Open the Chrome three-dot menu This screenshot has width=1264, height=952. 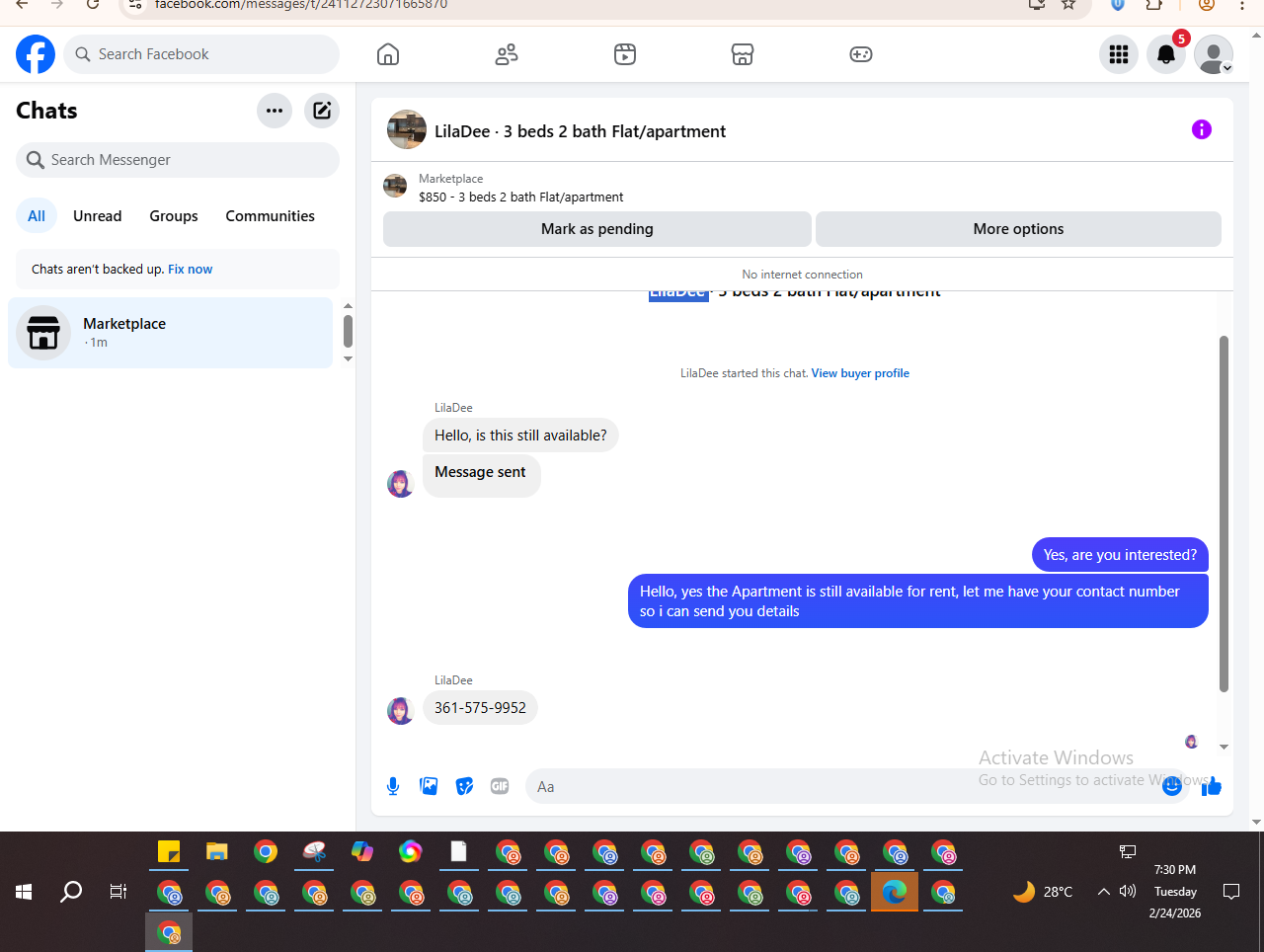click(1242, 4)
